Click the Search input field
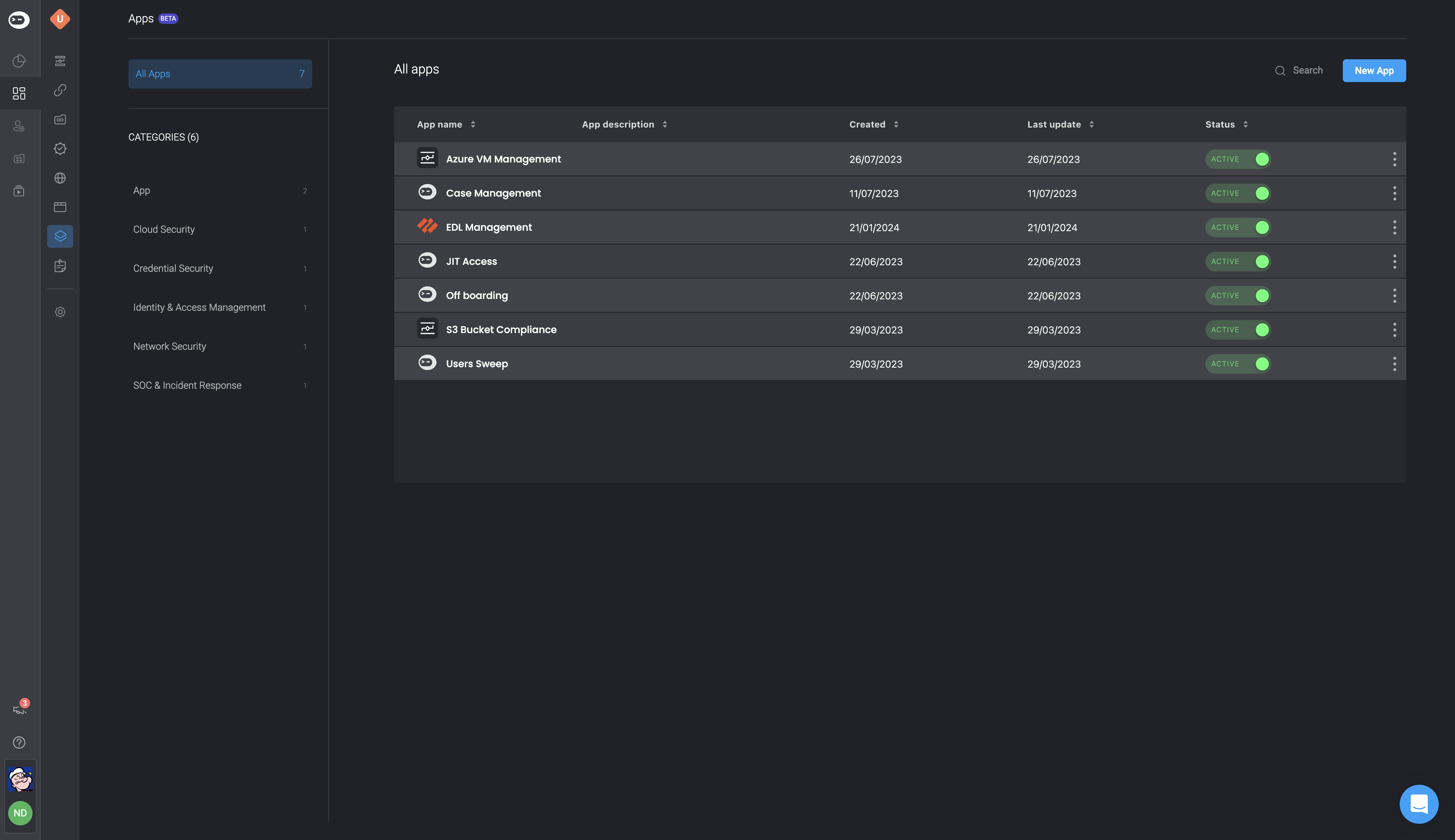 coord(1307,70)
